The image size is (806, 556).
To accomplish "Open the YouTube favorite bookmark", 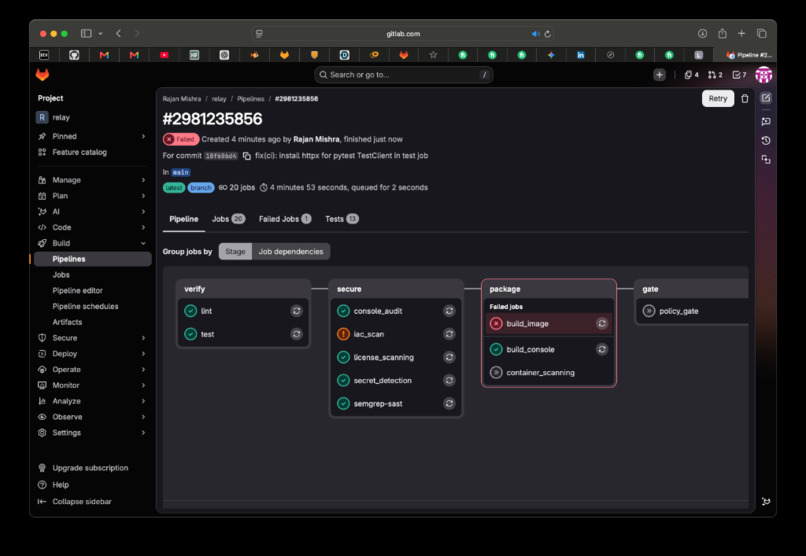I will [164, 55].
